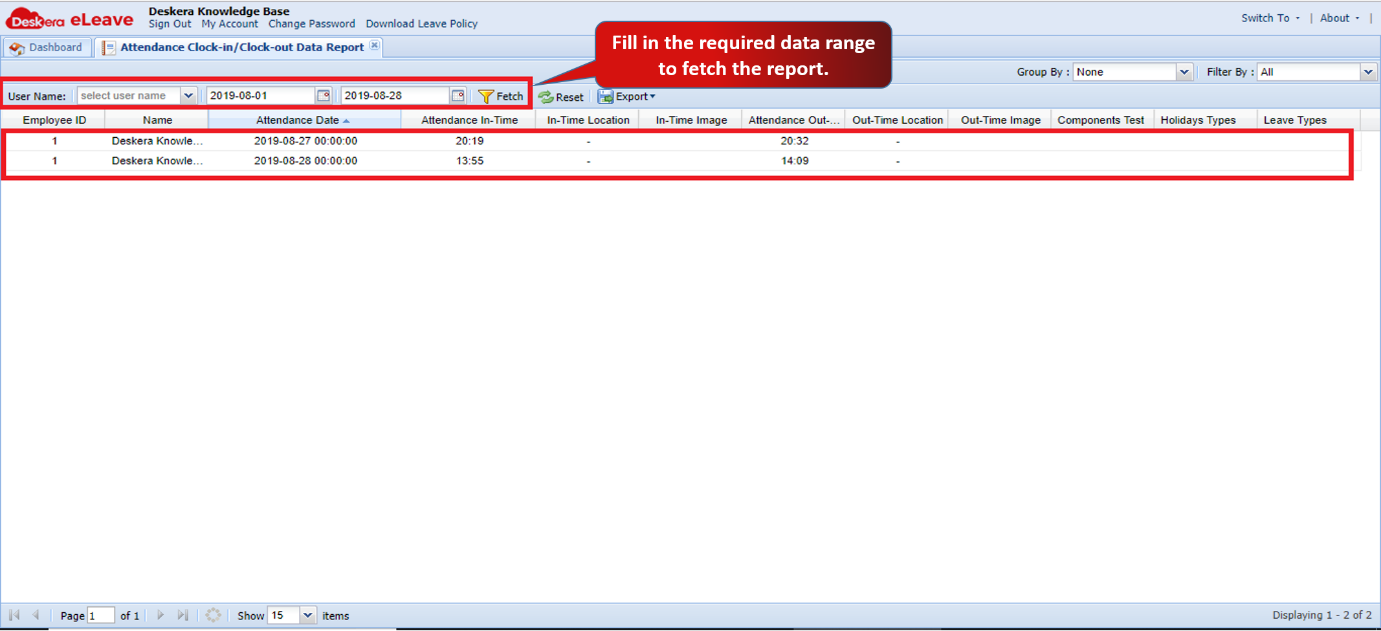Screen dimensions: 1381x631
Task: Click the Out-Time Location column header
Action: (897, 120)
